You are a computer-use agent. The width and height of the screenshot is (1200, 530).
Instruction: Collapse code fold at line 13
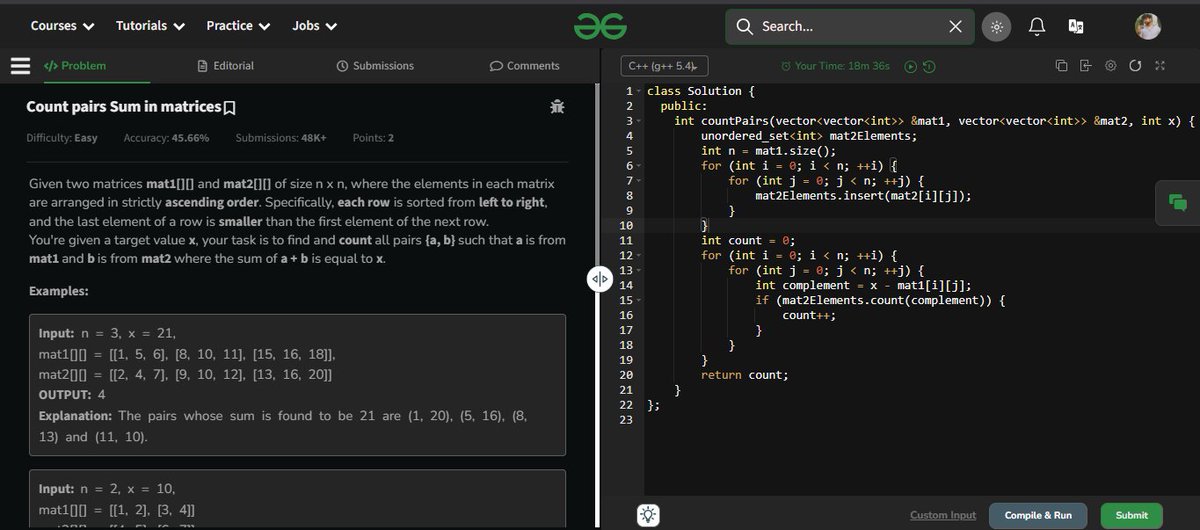click(x=639, y=271)
